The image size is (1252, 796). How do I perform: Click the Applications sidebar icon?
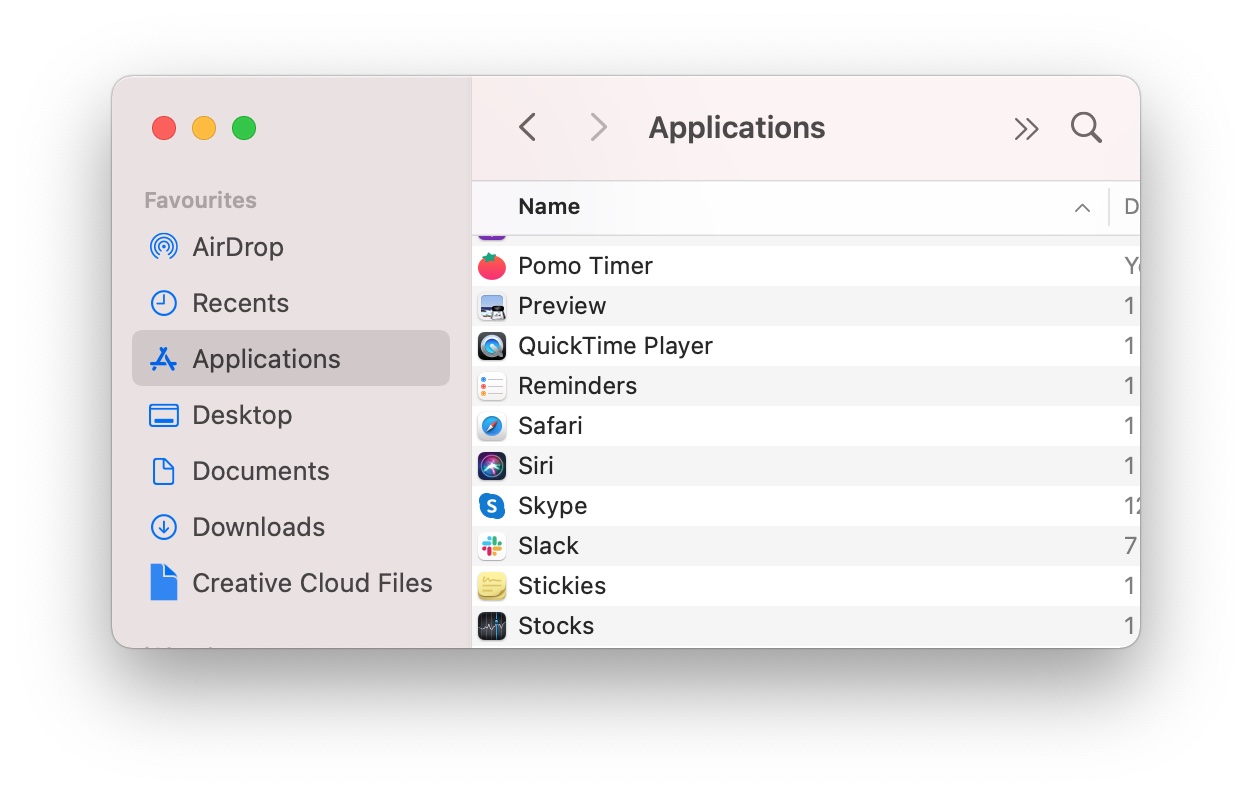[163, 359]
